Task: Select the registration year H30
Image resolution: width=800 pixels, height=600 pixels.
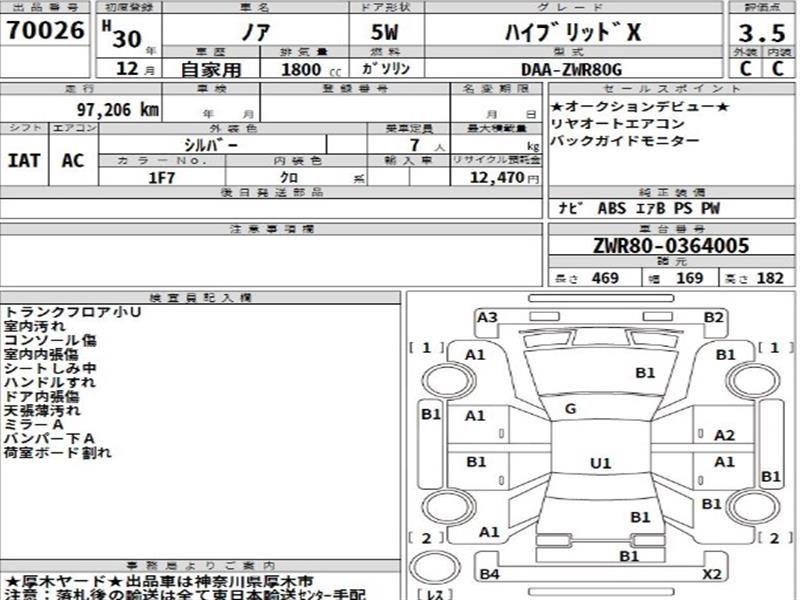Action: pos(122,35)
